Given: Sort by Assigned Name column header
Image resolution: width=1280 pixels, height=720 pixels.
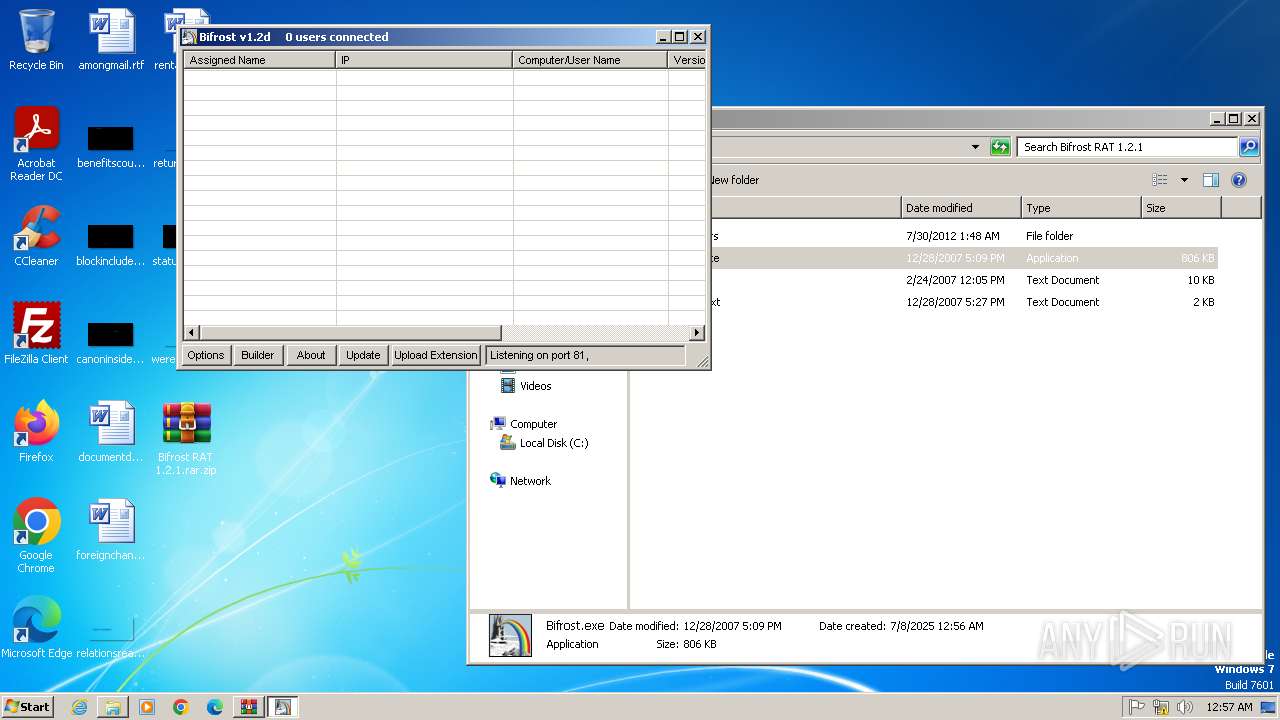Looking at the screenshot, I should (x=259, y=60).
